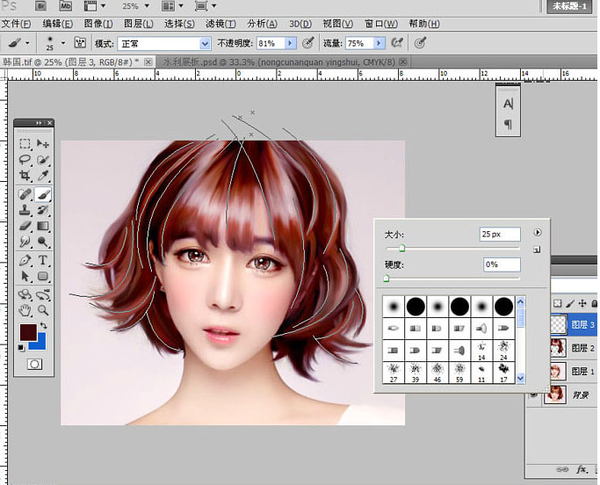
Task: Select the Crop tool
Action: 25,177
